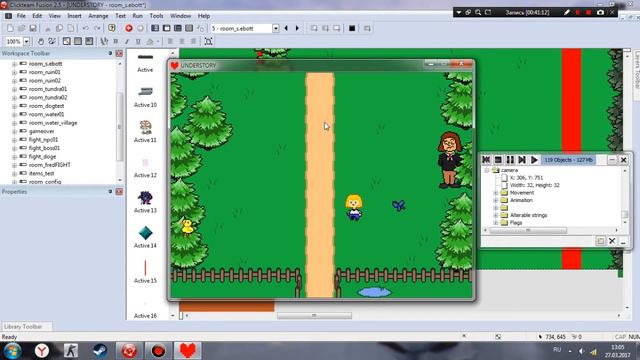Expand the room_ruin01 tree node
The image size is (640, 360).
14,72
